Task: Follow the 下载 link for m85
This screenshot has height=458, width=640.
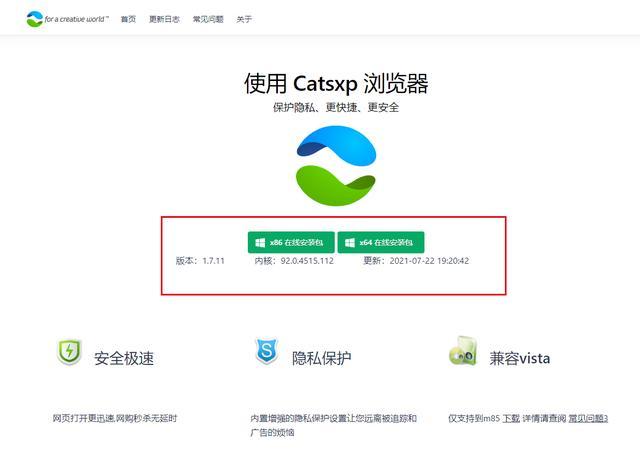Action: click(x=511, y=418)
